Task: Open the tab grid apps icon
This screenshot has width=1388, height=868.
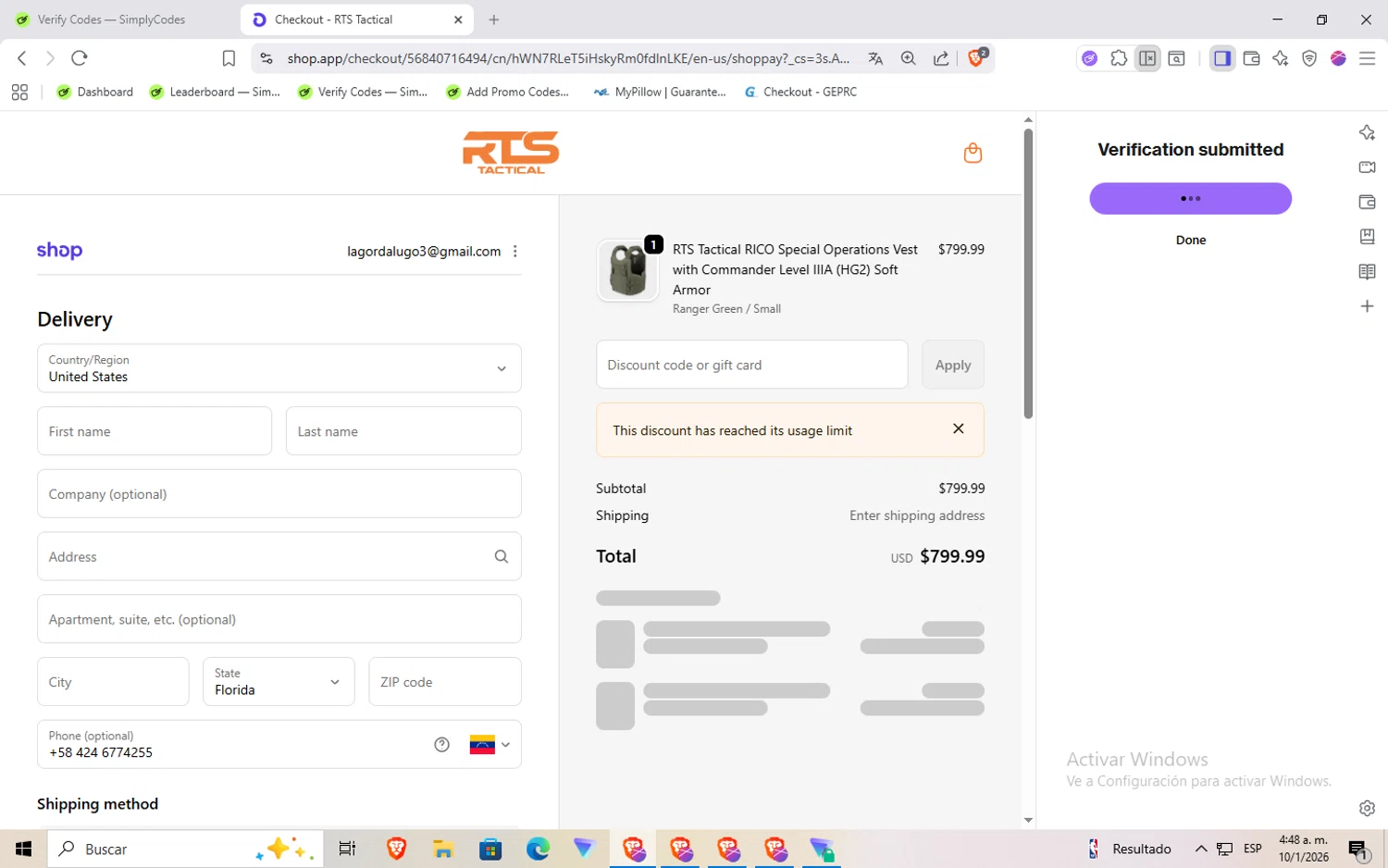Action: (19, 92)
